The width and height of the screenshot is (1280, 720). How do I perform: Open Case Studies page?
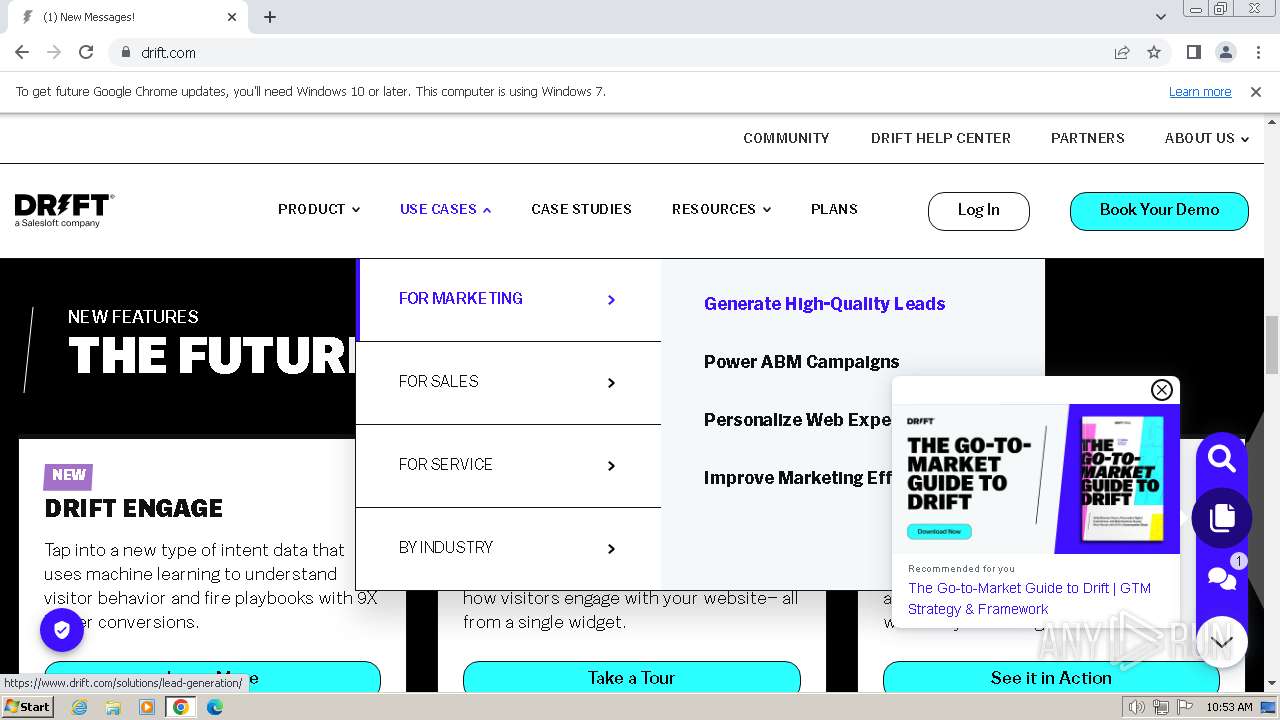[581, 209]
